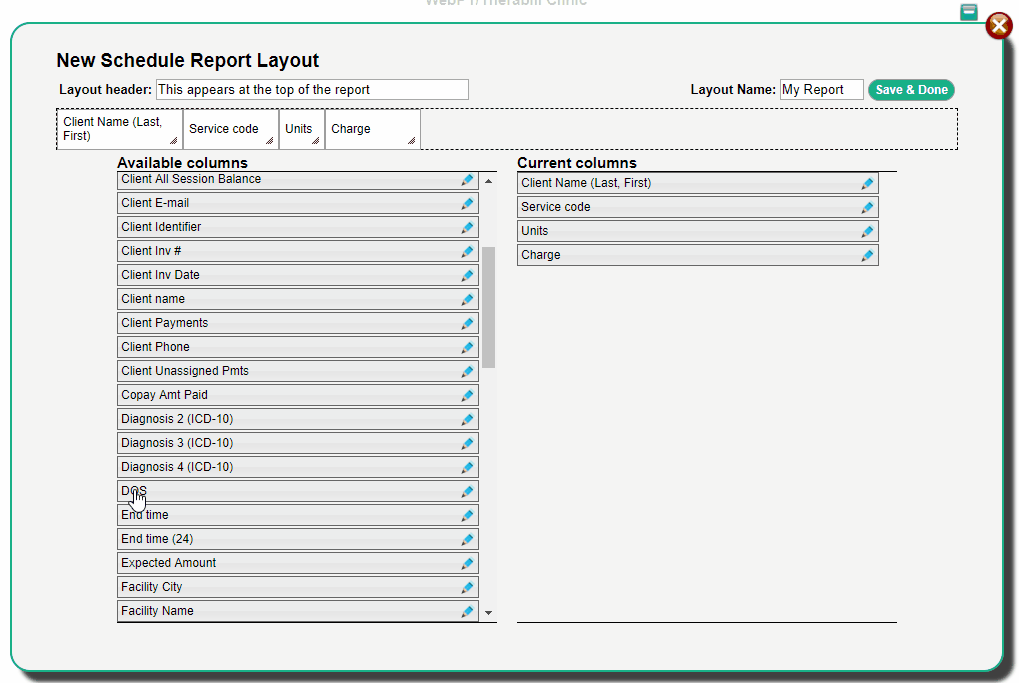1019x683 pixels.
Task: Click the teal minimize icon above the dialog
Action: click(x=968, y=12)
